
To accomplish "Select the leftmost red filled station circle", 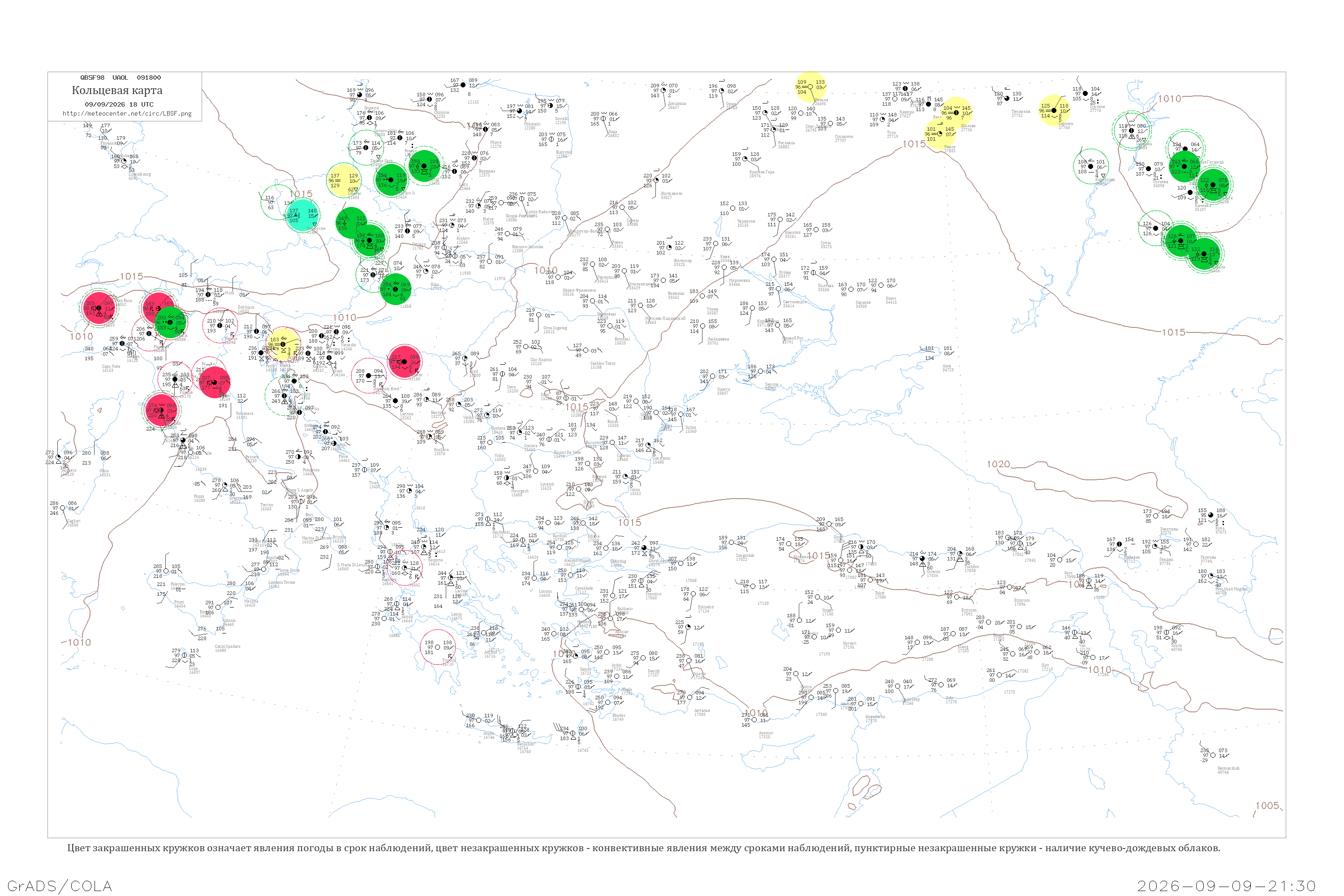I will tap(99, 307).
